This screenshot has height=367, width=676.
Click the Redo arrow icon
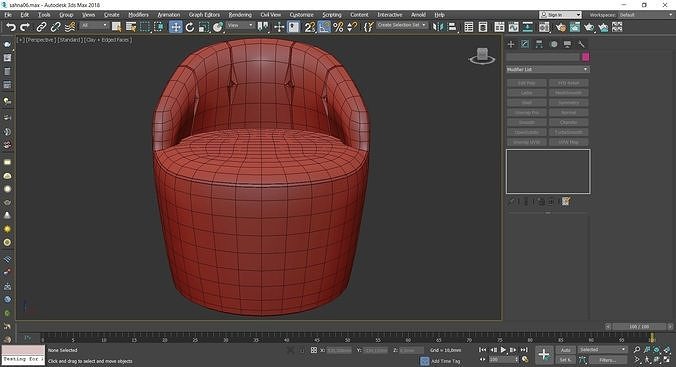point(25,27)
